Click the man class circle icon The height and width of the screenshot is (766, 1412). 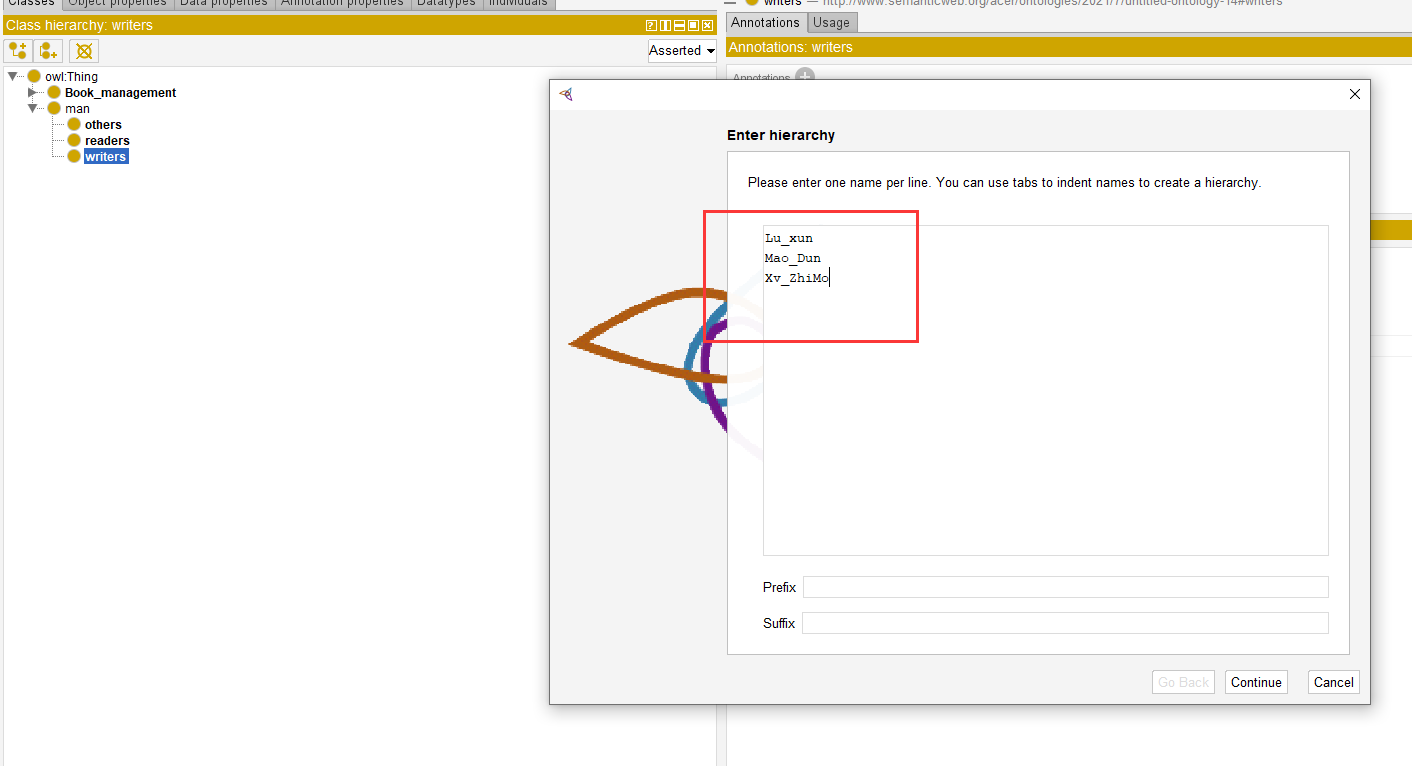(54, 108)
